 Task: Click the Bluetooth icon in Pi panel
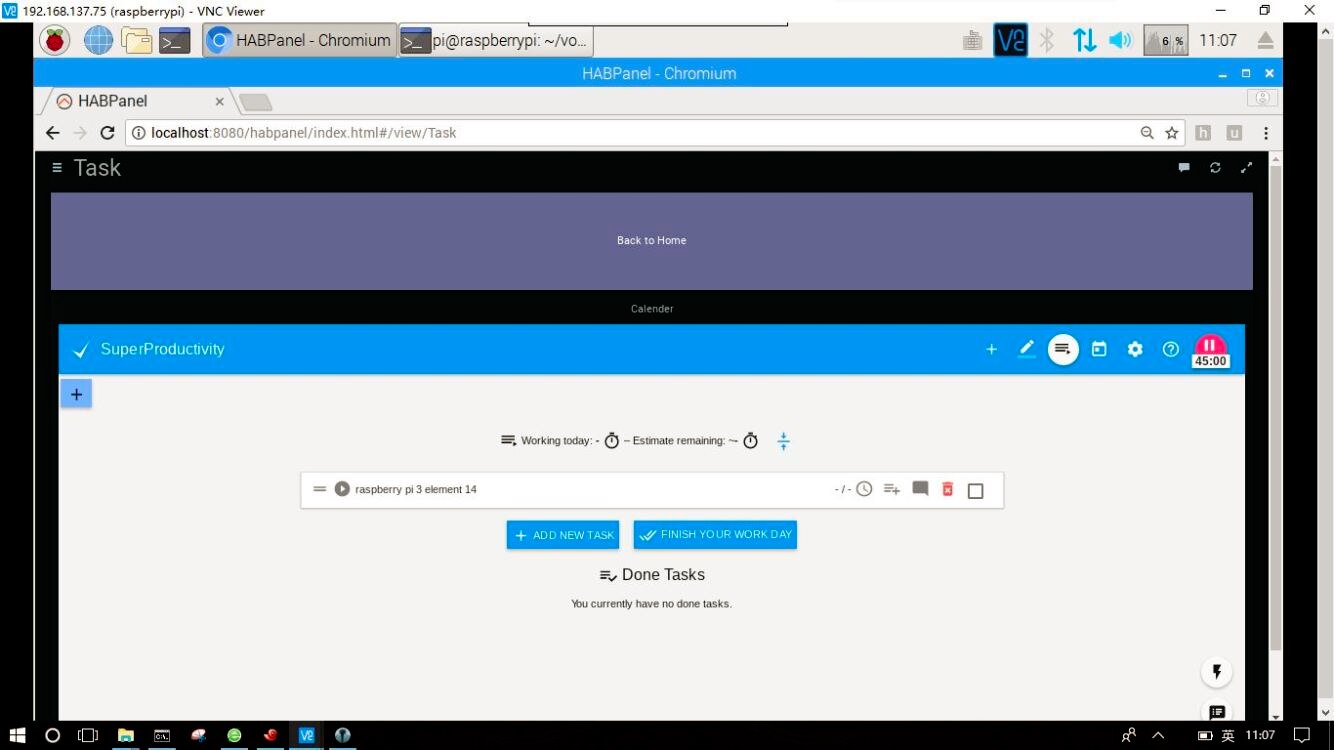pos(1046,40)
